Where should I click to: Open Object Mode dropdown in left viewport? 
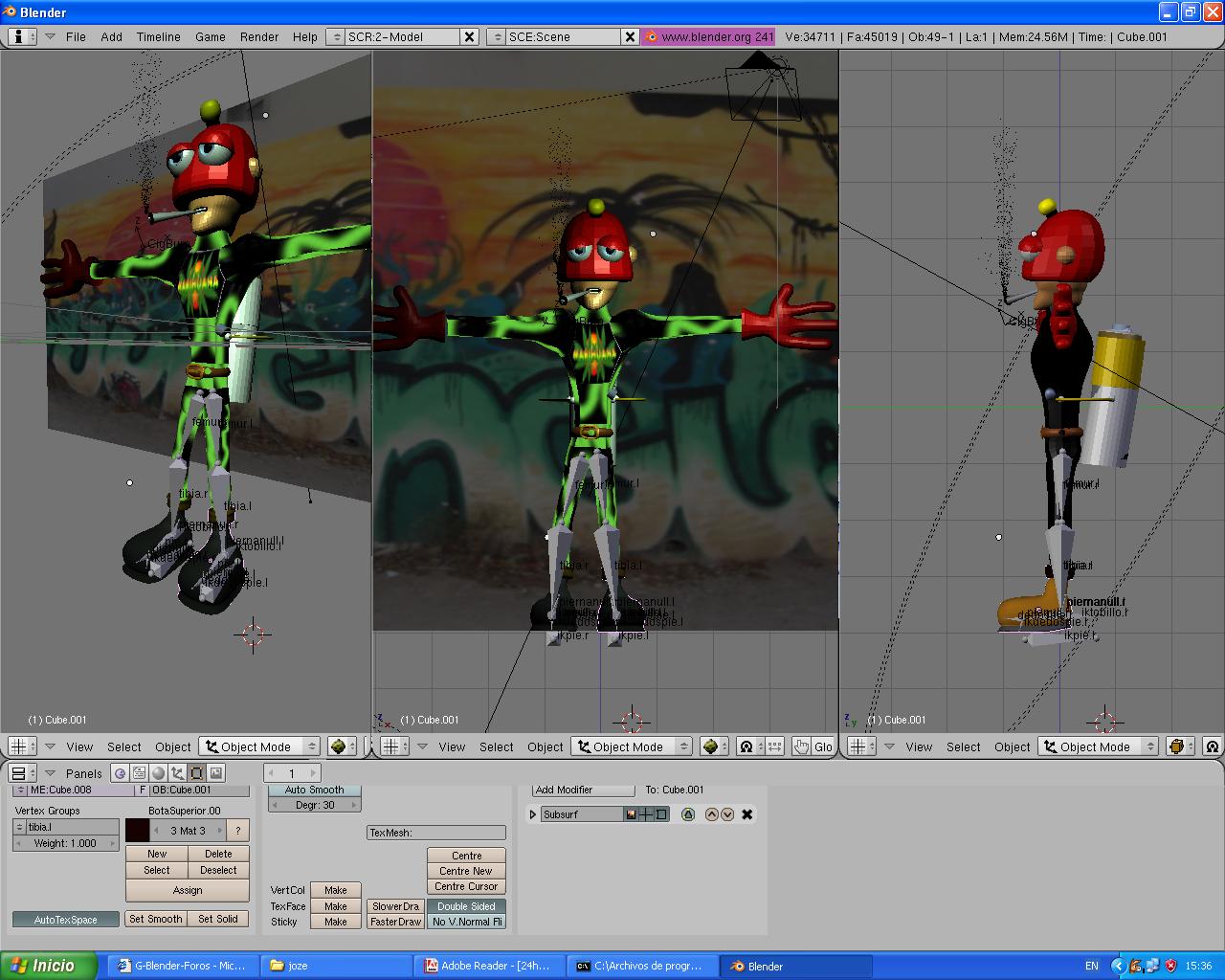[258, 746]
